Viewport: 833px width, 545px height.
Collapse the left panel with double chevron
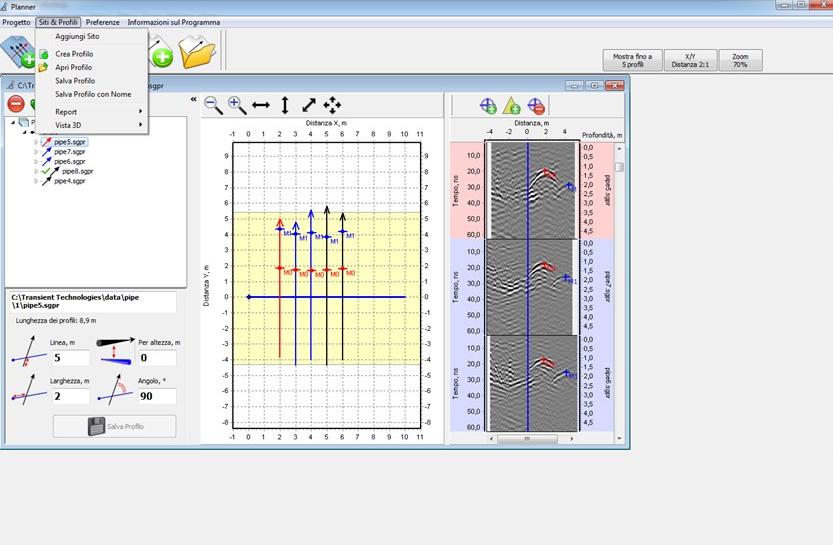tap(193, 100)
